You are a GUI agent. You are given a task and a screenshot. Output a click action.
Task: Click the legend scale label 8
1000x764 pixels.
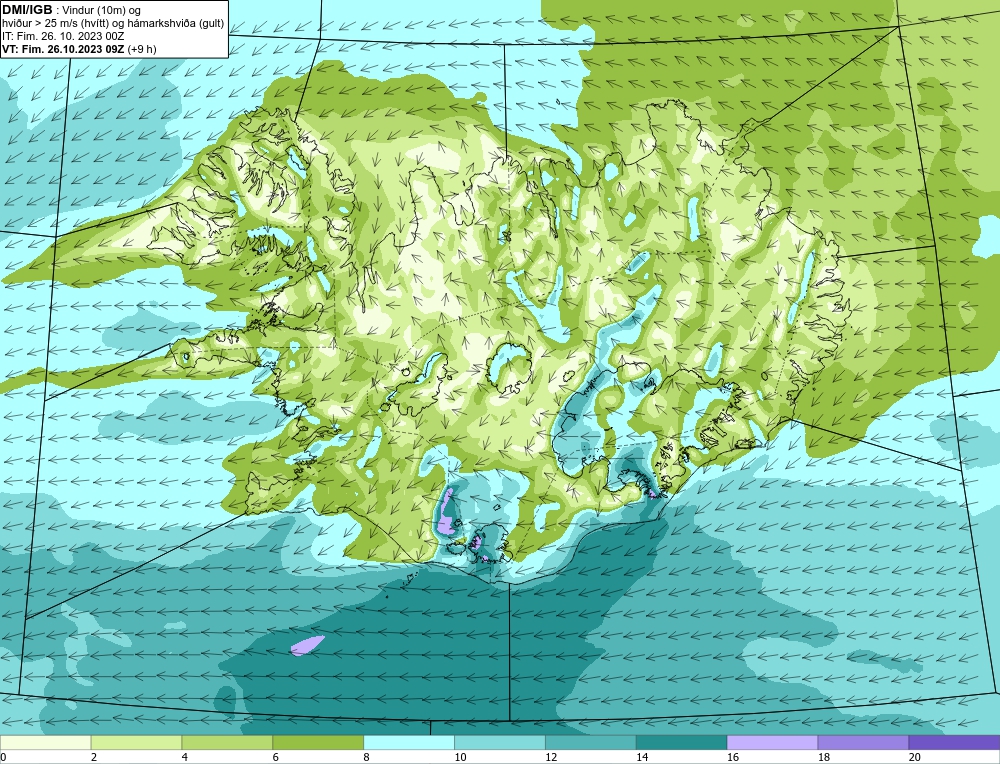367,757
